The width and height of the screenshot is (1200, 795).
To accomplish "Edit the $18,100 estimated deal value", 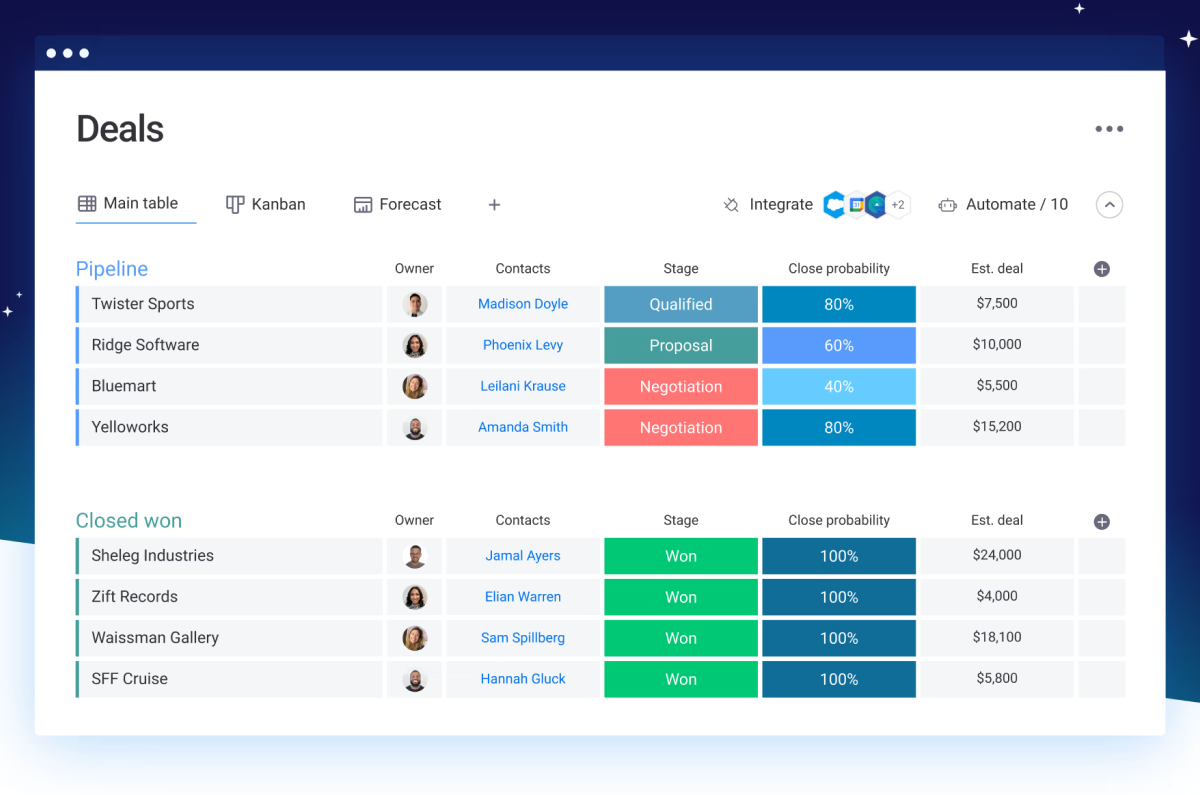I will [x=997, y=638].
